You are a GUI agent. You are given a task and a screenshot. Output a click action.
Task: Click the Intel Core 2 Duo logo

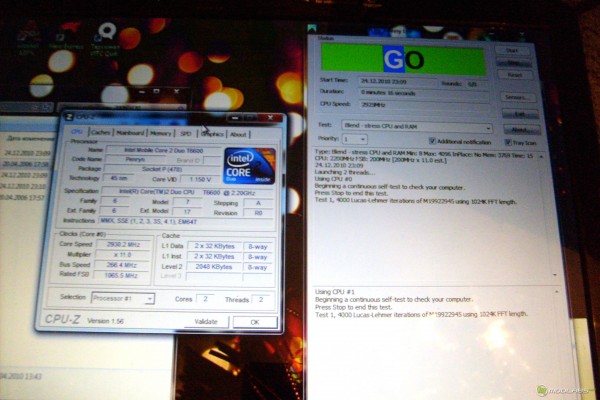(x=249, y=166)
